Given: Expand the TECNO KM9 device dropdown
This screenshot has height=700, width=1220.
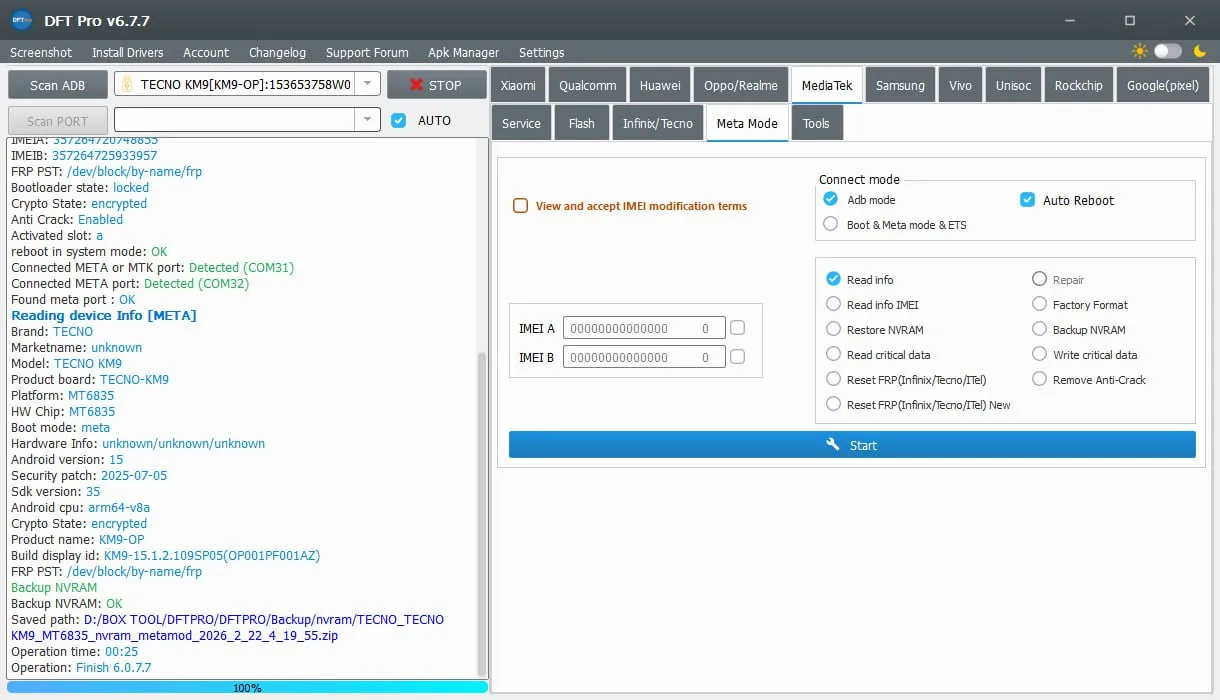Looking at the screenshot, I should coord(368,85).
